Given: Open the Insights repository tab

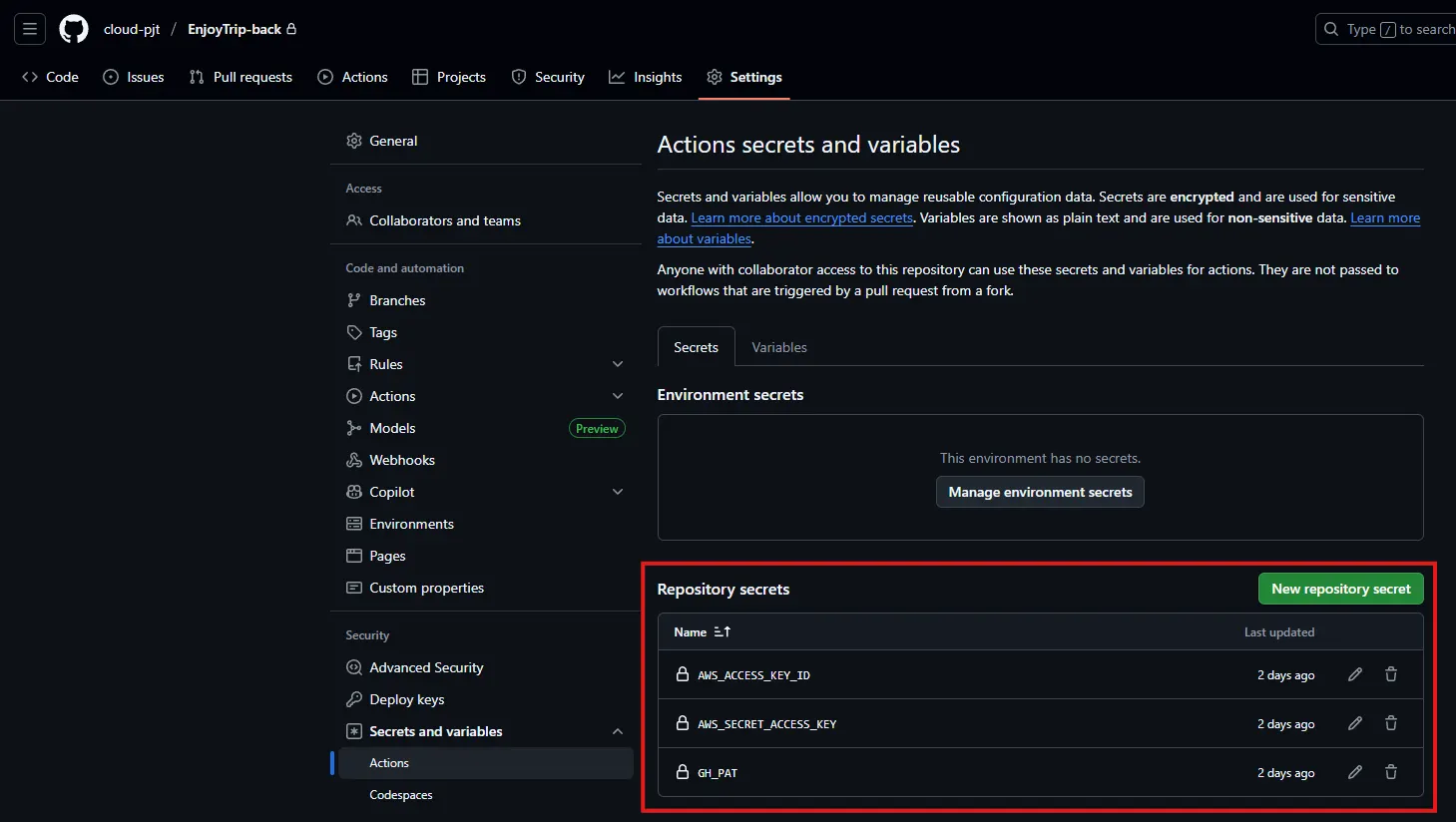Looking at the screenshot, I should (646, 77).
